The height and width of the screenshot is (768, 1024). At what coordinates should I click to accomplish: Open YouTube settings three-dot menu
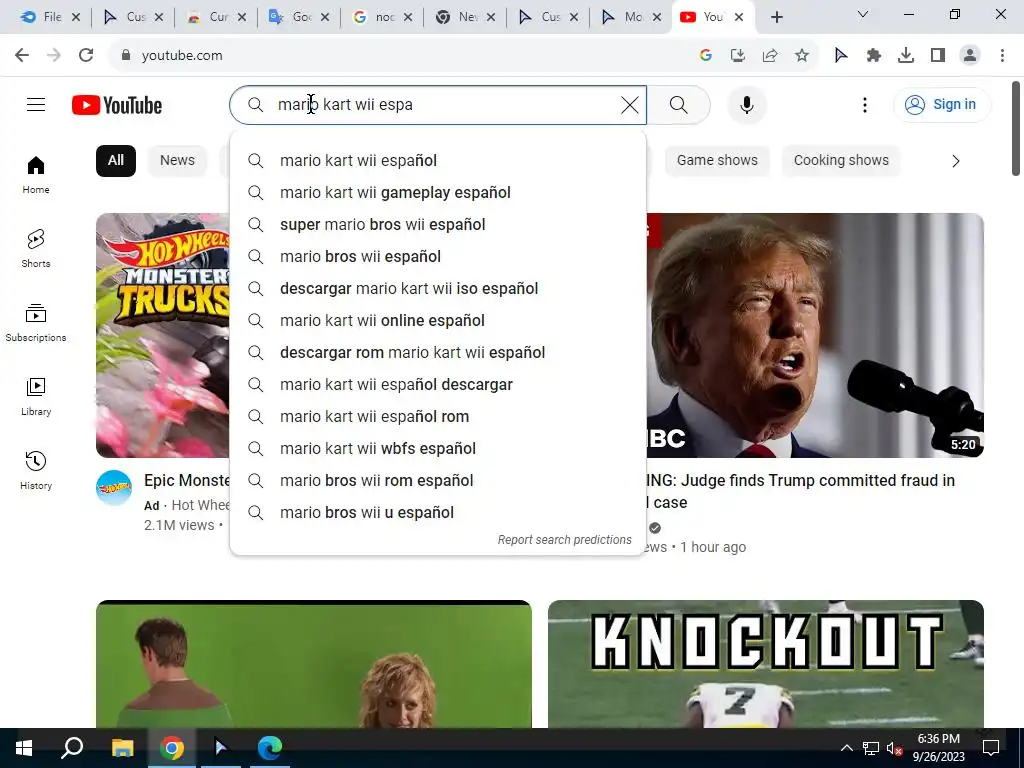[x=865, y=104]
